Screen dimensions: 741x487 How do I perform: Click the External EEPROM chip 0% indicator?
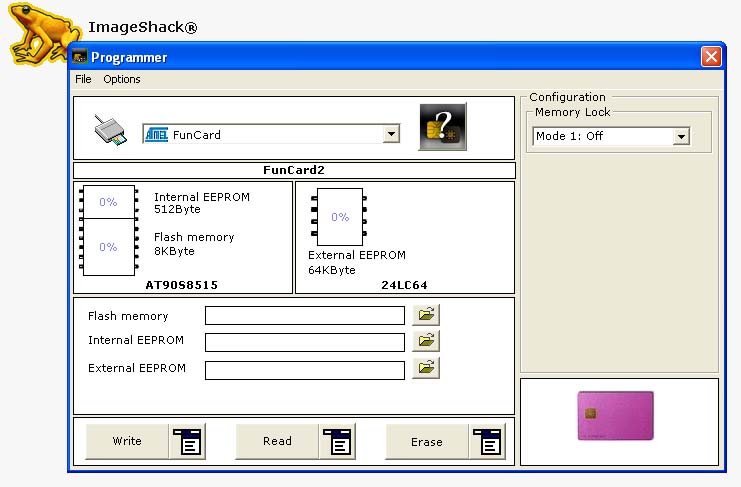click(340, 217)
